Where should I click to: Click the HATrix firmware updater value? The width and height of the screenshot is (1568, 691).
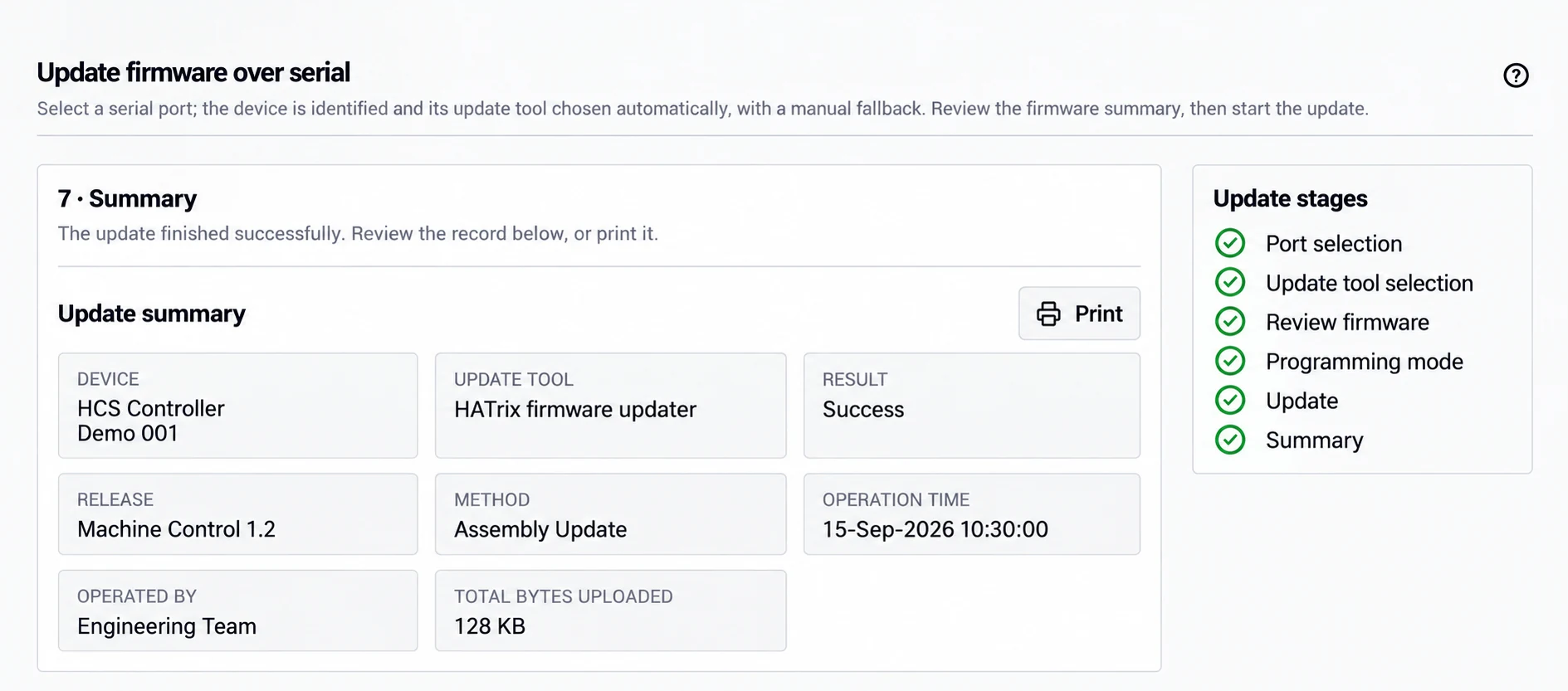click(x=575, y=409)
